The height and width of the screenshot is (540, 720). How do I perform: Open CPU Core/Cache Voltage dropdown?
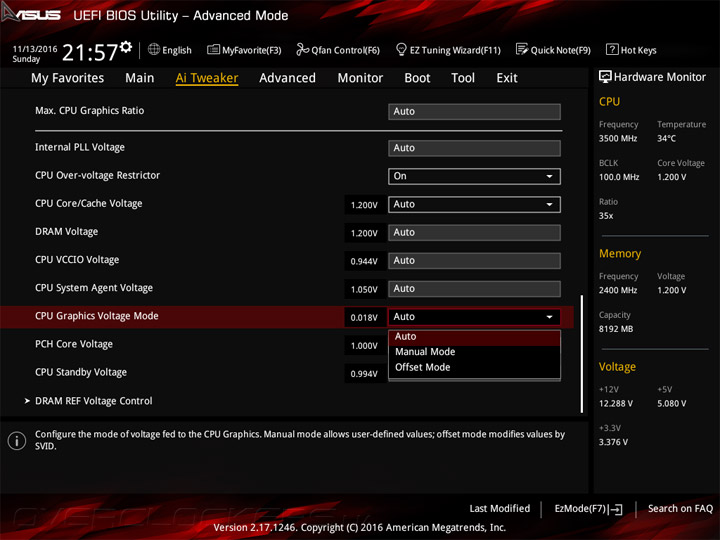(x=474, y=204)
